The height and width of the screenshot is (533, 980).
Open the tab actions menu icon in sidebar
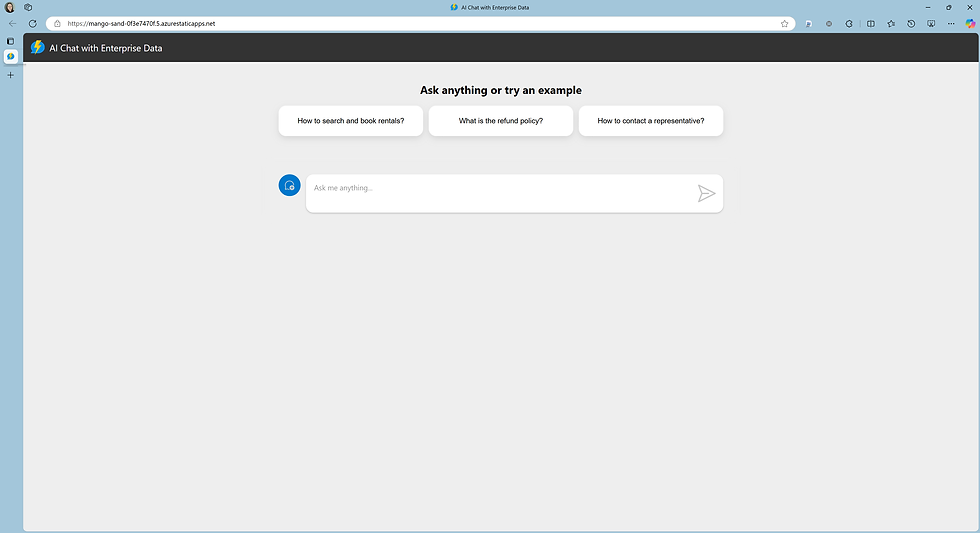point(10,41)
